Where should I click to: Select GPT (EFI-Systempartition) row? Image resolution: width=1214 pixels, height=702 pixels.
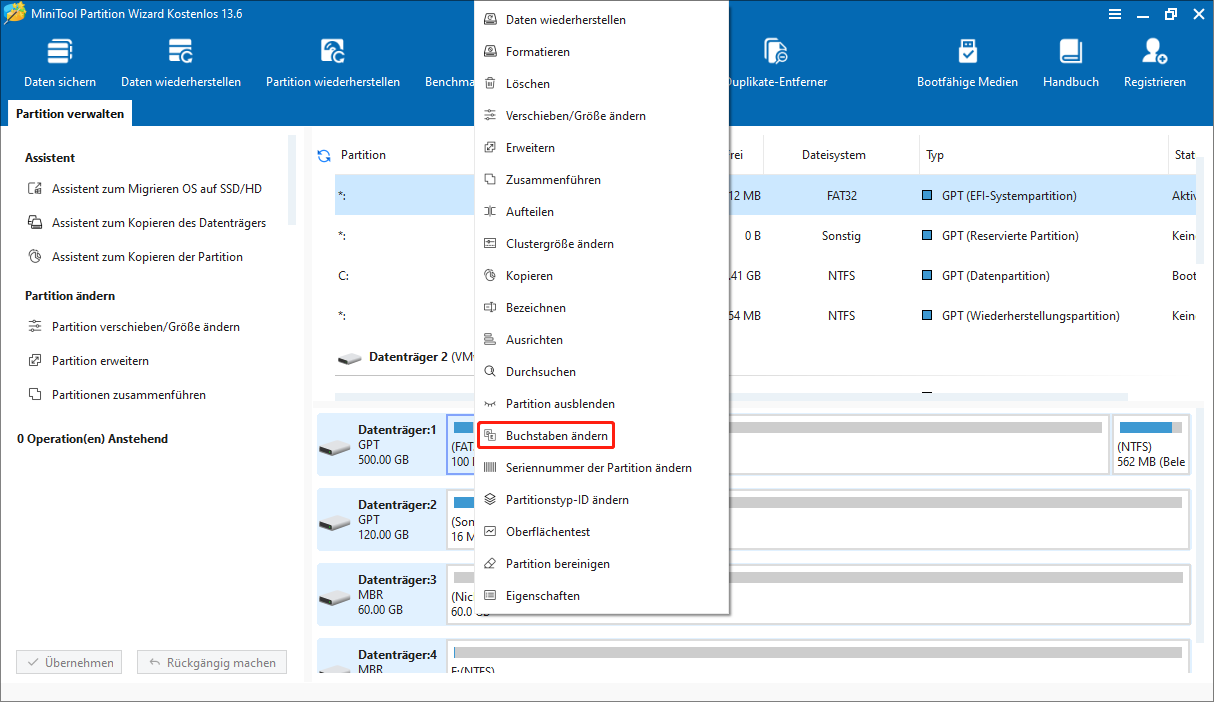pyautogui.click(x=767, y=196)
